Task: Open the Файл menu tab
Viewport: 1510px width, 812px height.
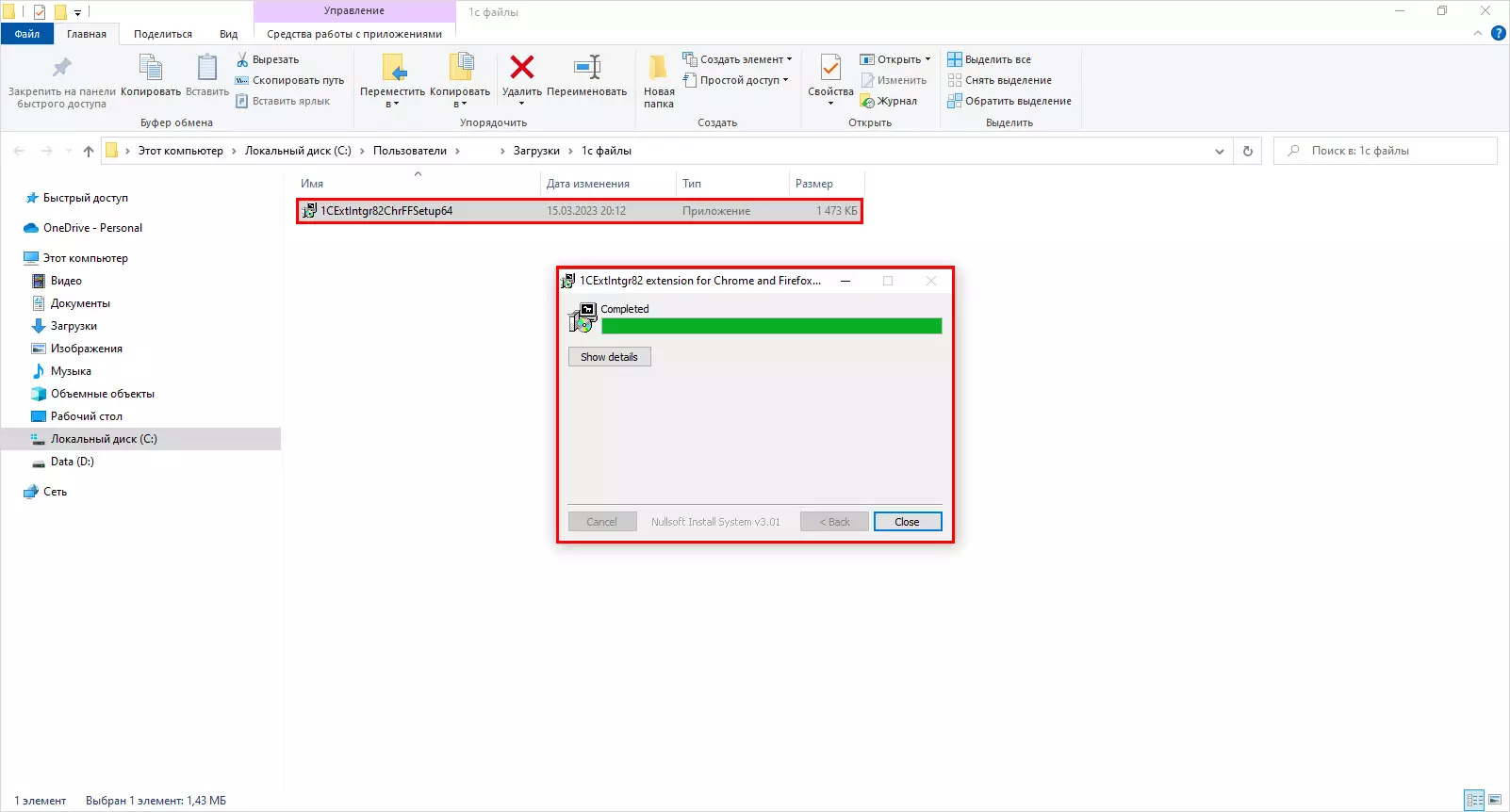Action: point(27,34)
